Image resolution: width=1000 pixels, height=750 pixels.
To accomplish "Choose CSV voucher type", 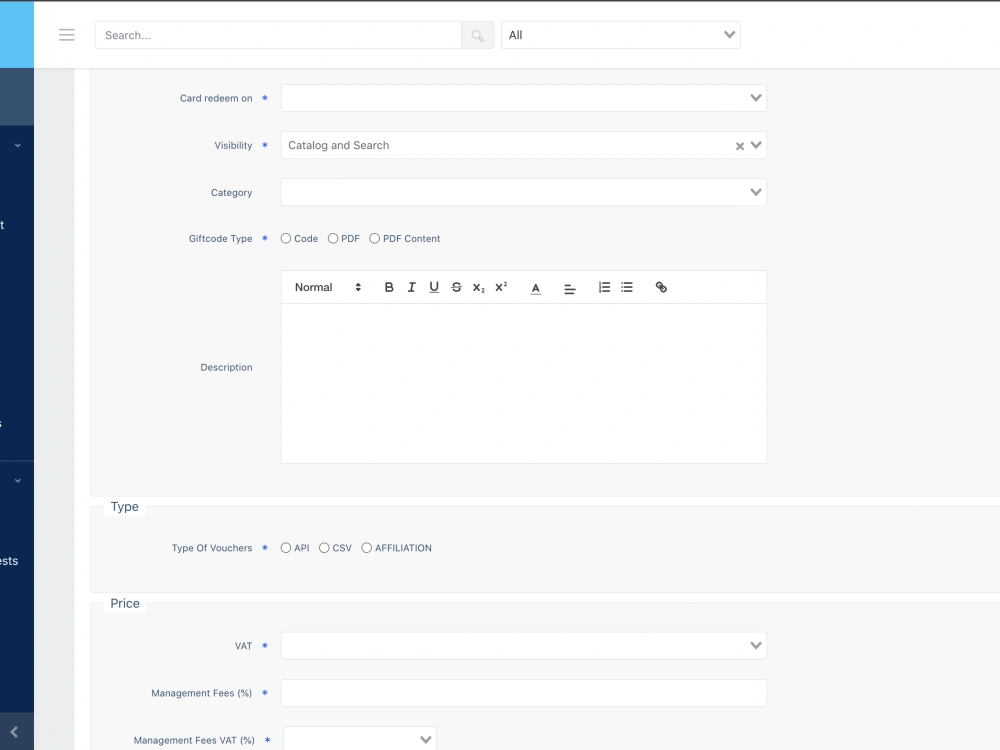I will coord(324,548).
